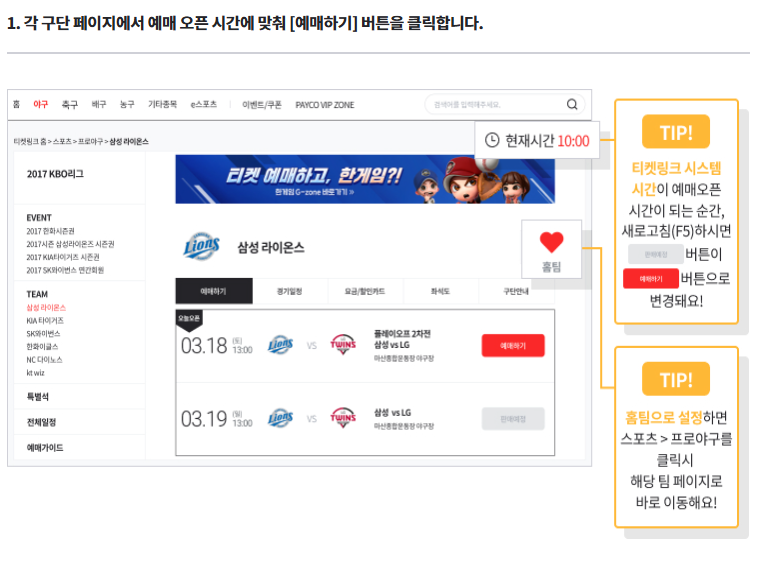Click 스포츠 in breadcrumb
This screenshot has width=759, height=562.
[62, 141]
